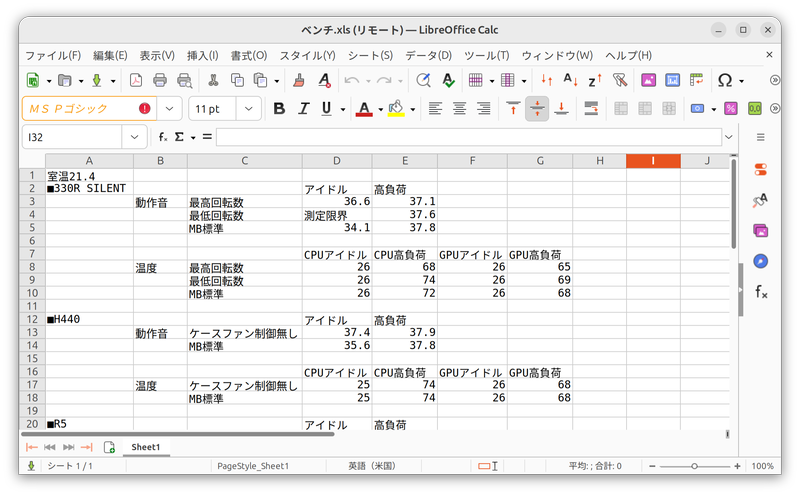This screenshot has width=800, height=495.
Task: Click the Undo arrow
Action: click(x=351, y=80)
